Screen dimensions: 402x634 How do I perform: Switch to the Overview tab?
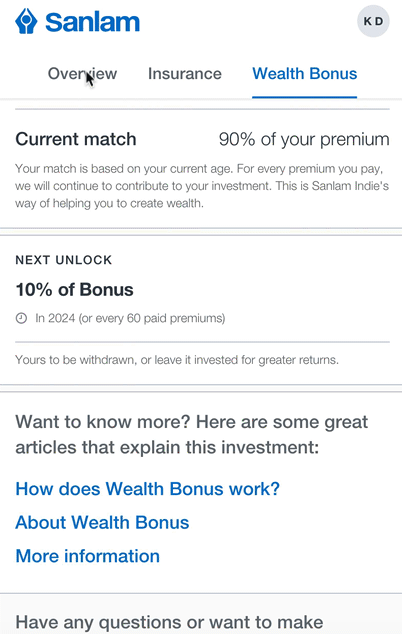tap(82, 74)
